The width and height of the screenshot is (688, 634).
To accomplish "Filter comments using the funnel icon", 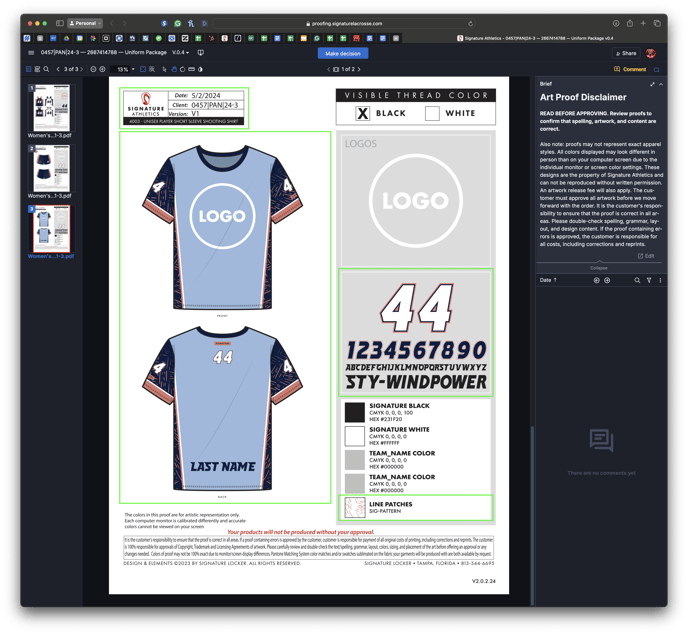I will pos(648,281).
